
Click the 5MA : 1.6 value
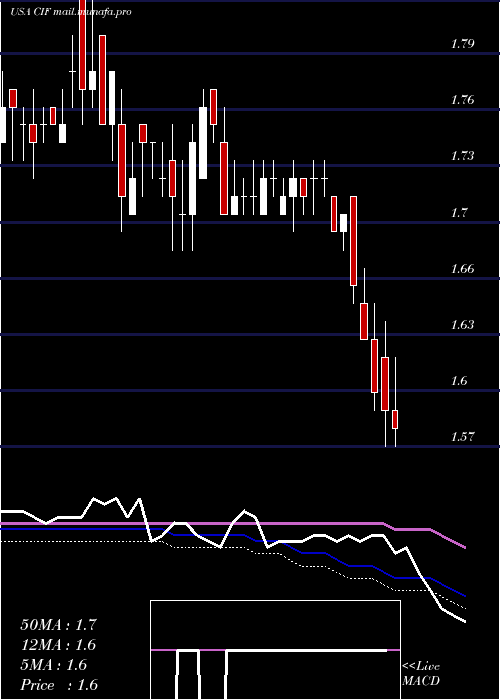point(54,665)
